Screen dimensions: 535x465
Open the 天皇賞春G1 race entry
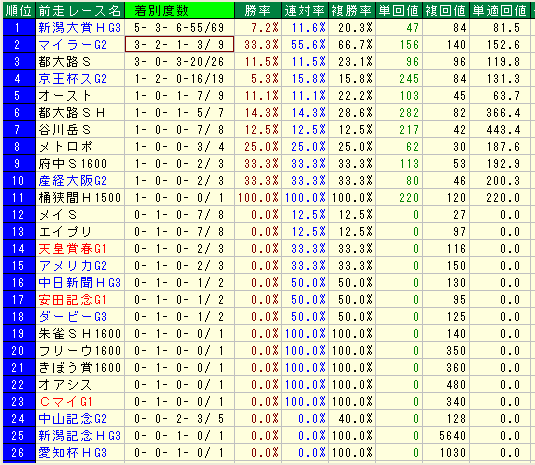point(72,249)
